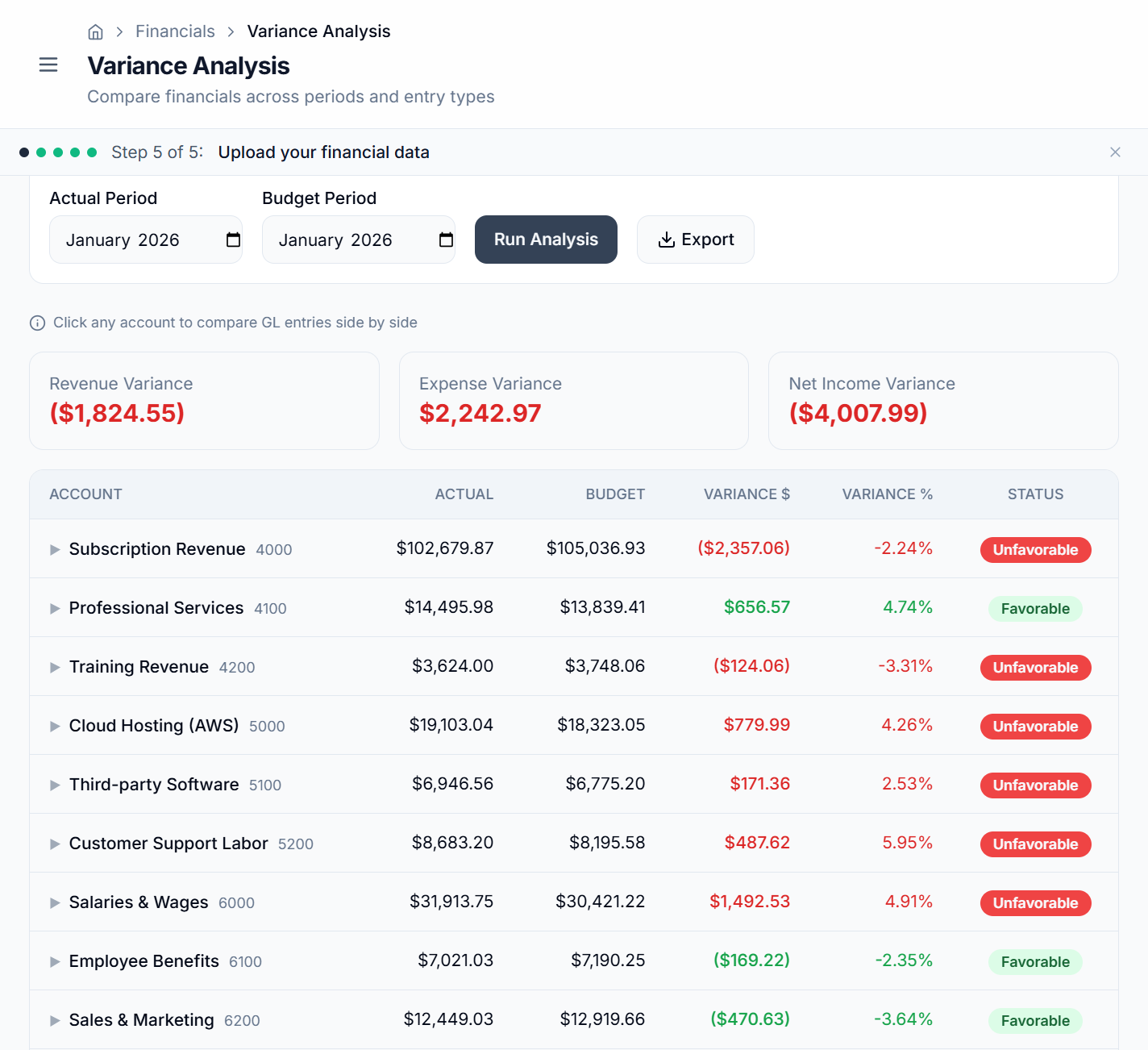The image size is (1148, 1050).
Task: Click the Export button
Action: tap(695, 240)
